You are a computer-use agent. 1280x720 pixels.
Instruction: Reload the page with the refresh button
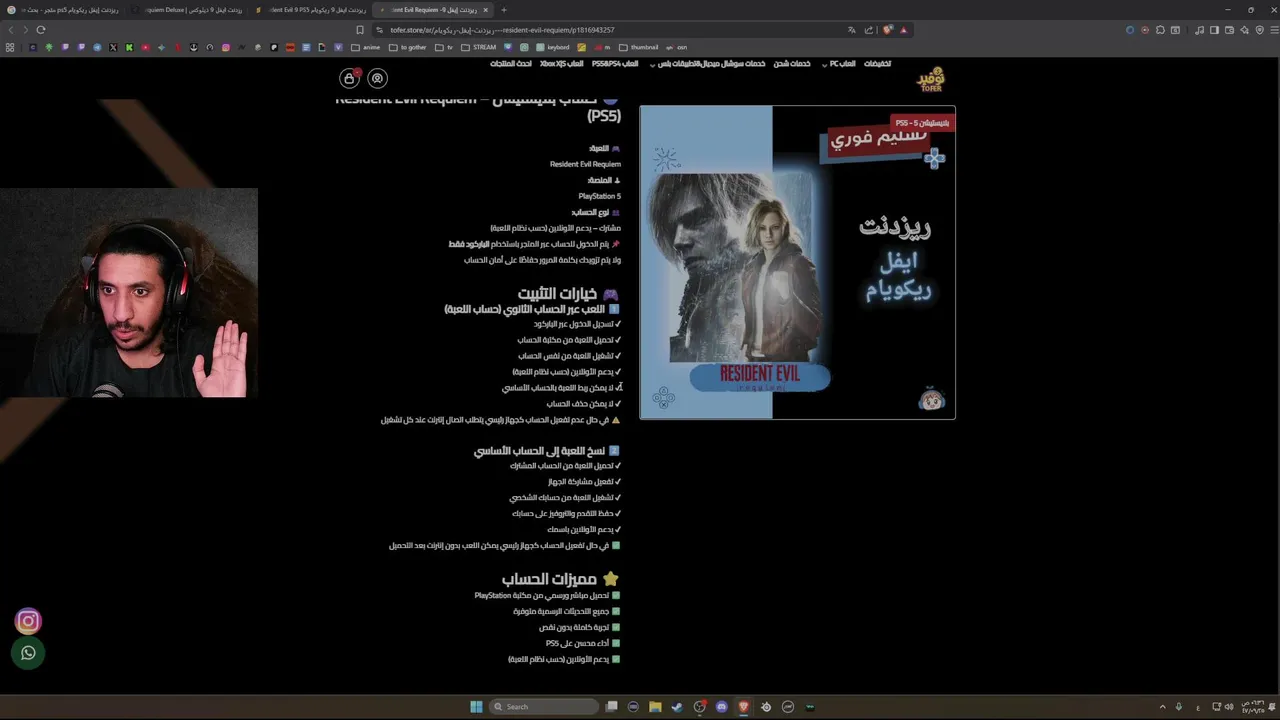[41, 30]
